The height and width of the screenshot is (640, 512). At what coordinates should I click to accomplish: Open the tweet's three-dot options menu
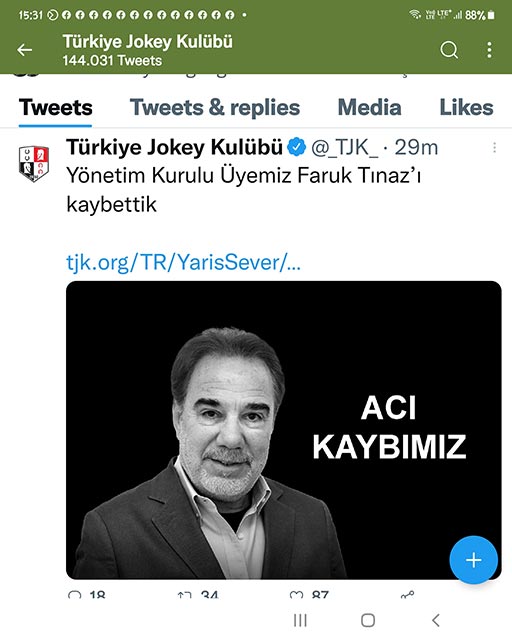click(494, 147)
